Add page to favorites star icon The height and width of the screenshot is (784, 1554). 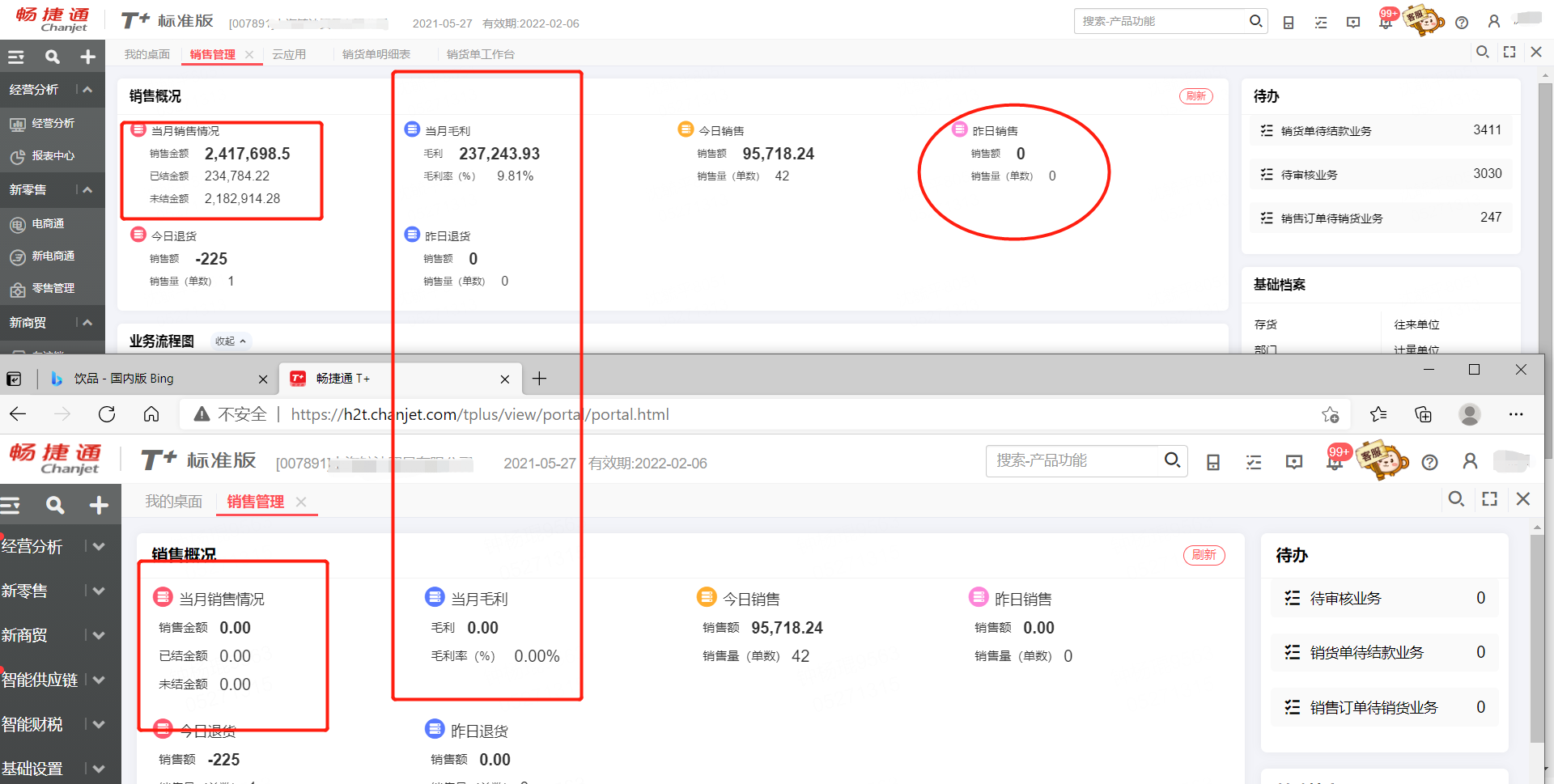point(1330,415)
